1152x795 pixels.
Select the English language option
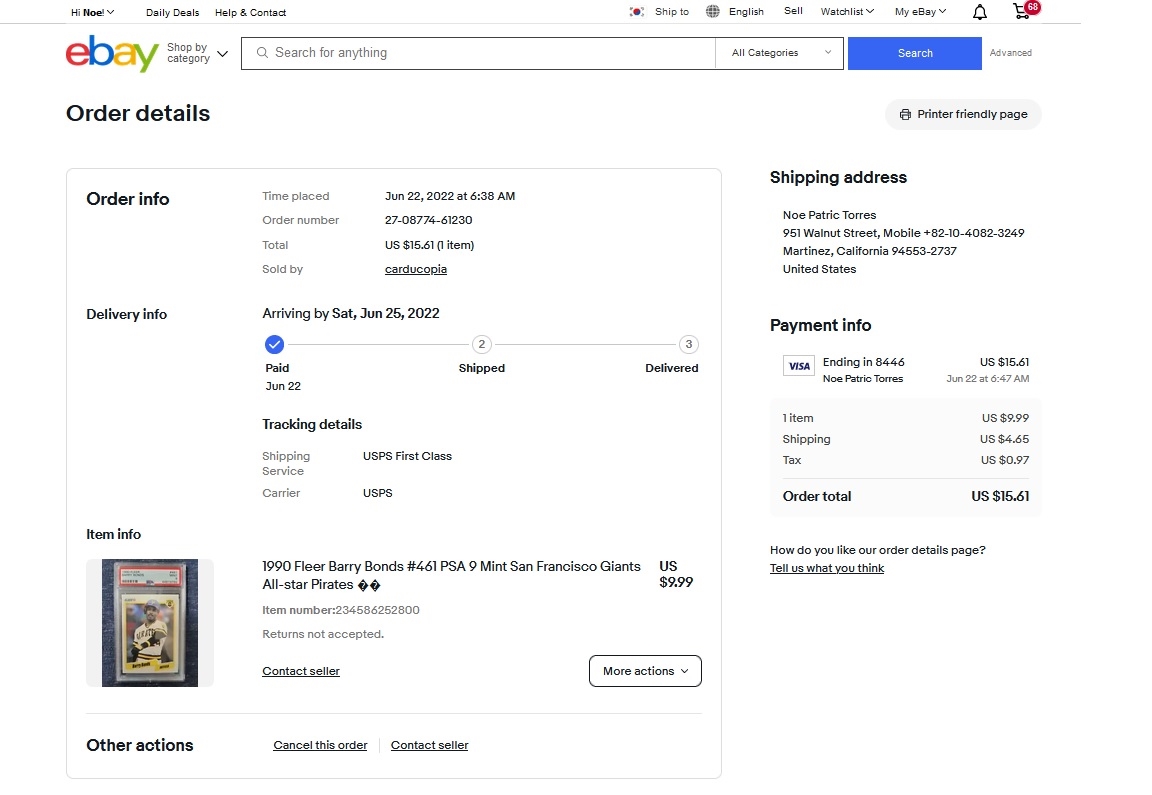coord(746,12)
